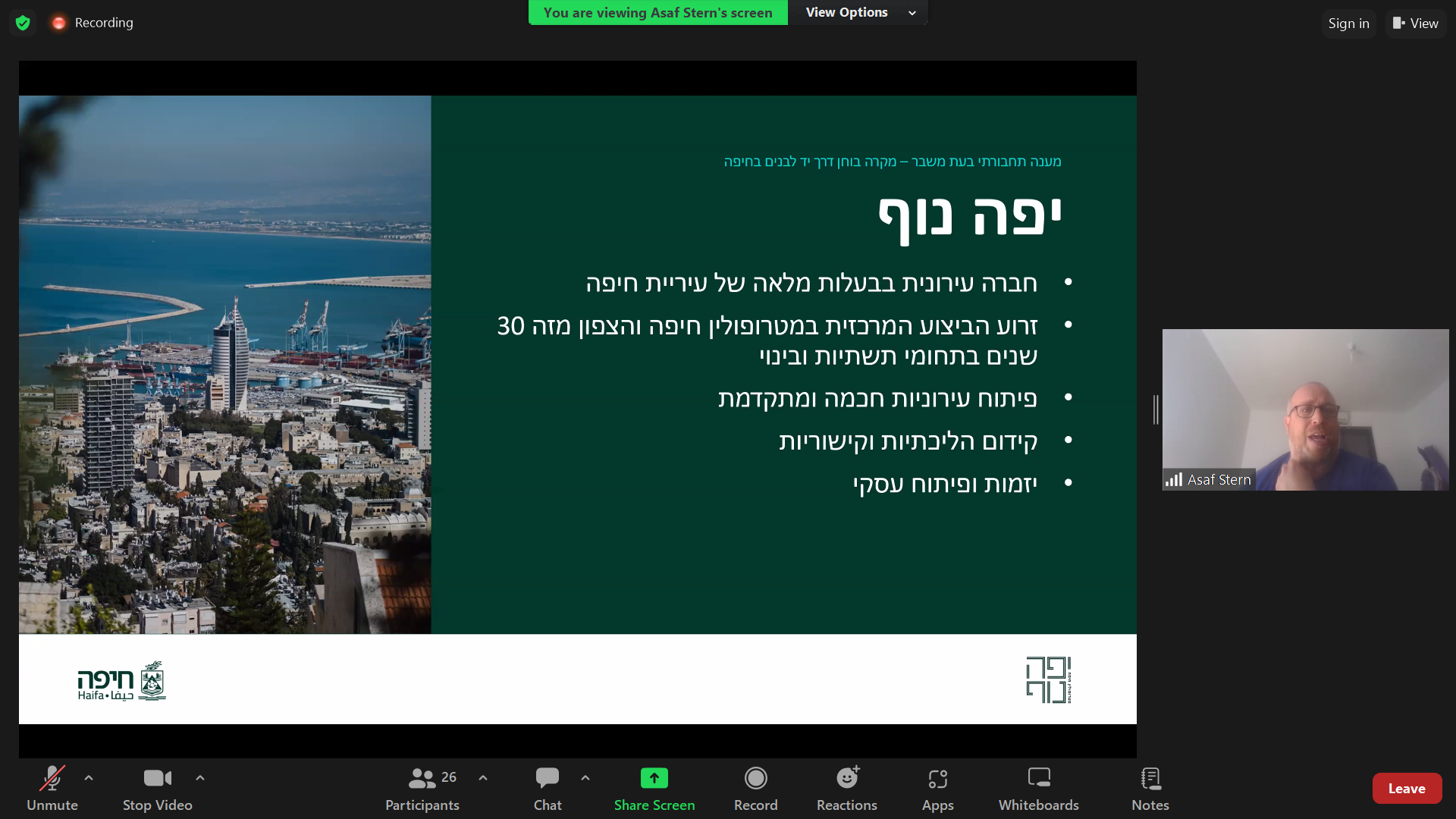
Task: Expand audio options arrow next to Unmute
Action: click(x=89, y=778)
